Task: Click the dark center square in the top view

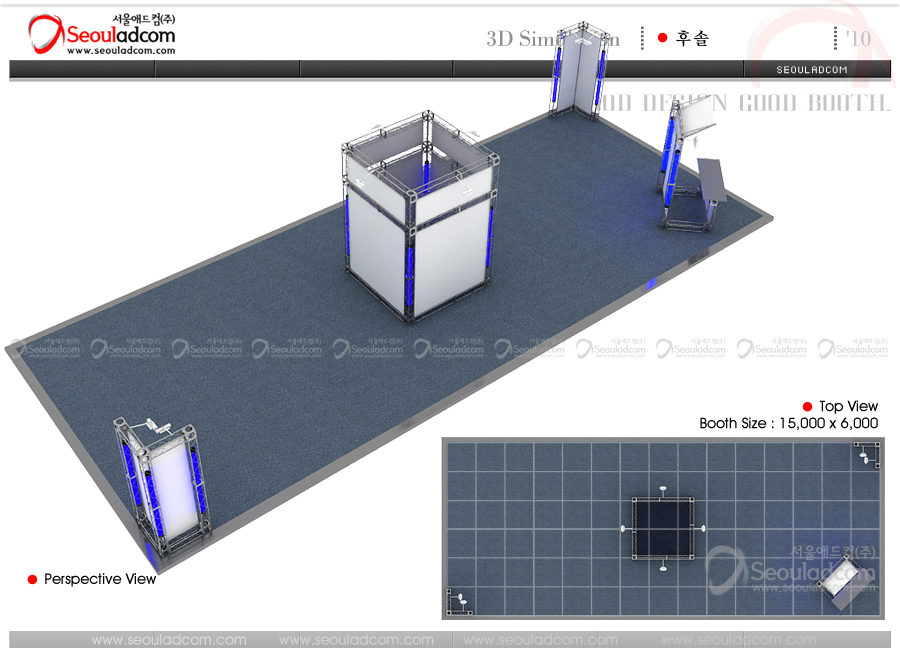Action: (662, 527)
